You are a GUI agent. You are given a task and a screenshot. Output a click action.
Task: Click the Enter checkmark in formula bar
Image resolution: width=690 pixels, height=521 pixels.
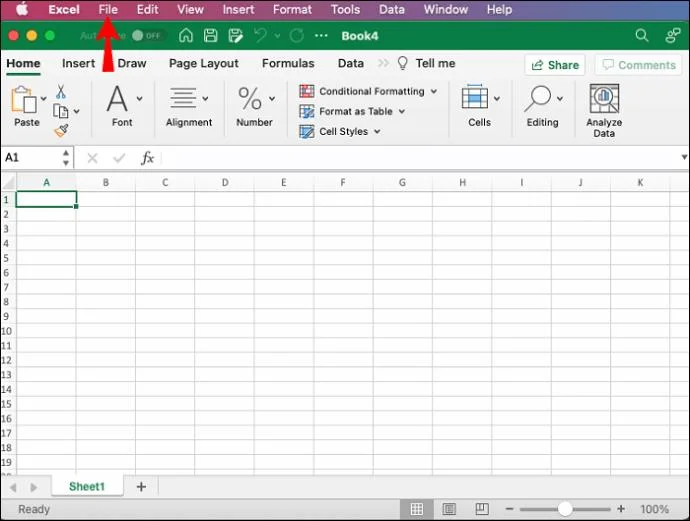tap(119, 158)
